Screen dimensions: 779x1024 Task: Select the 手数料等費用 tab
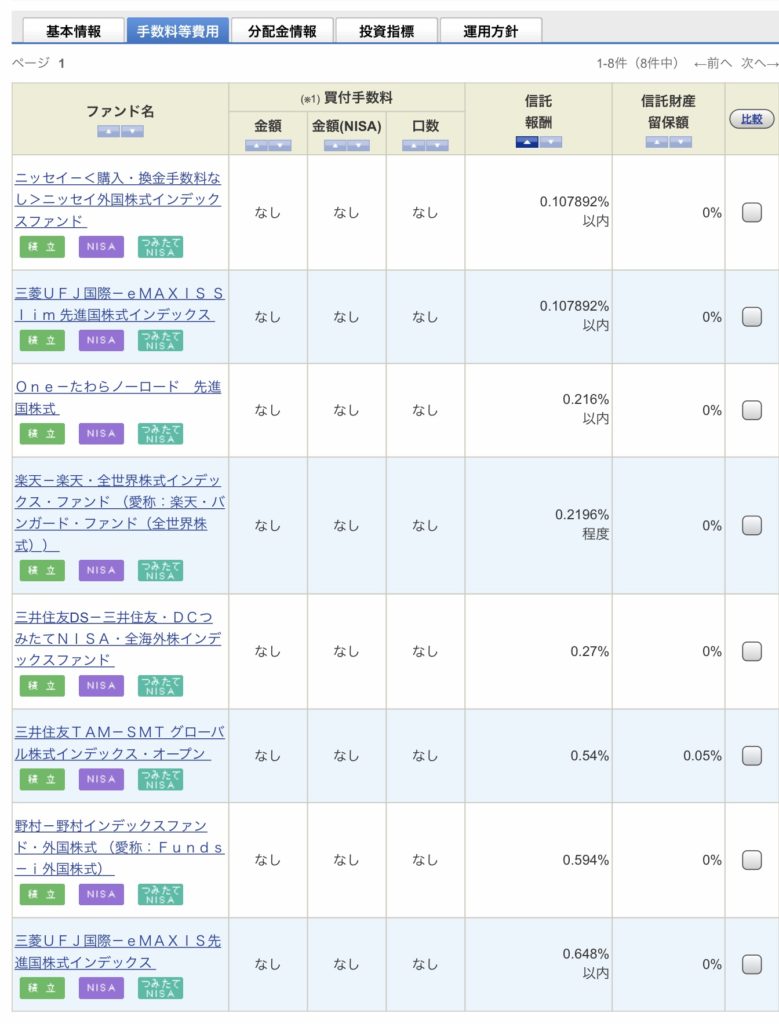coord(178,31)
